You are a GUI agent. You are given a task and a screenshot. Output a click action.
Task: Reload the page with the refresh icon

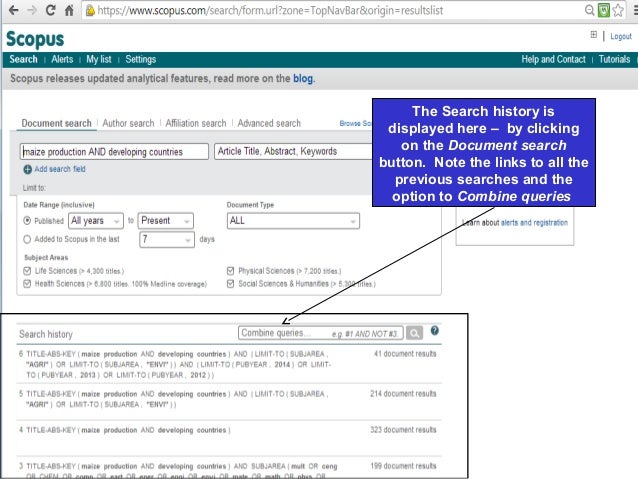pos(50,10)
